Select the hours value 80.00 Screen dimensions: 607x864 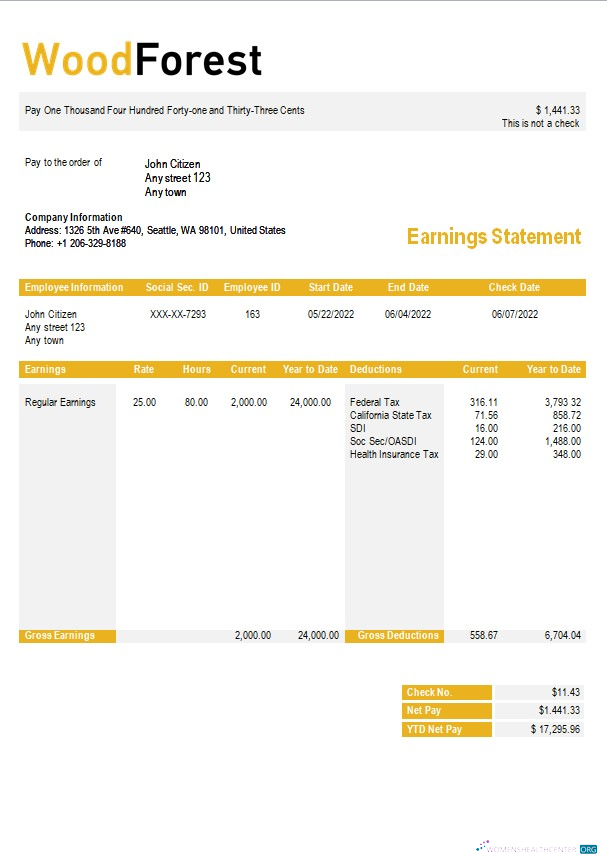pyautogui.click(x=196, y=402)
